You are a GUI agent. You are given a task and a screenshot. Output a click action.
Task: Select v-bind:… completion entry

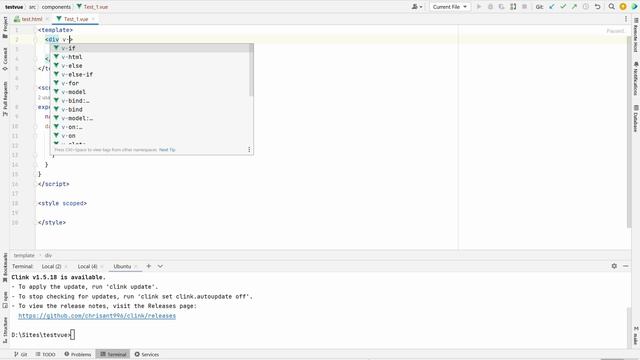coord(151,101)
